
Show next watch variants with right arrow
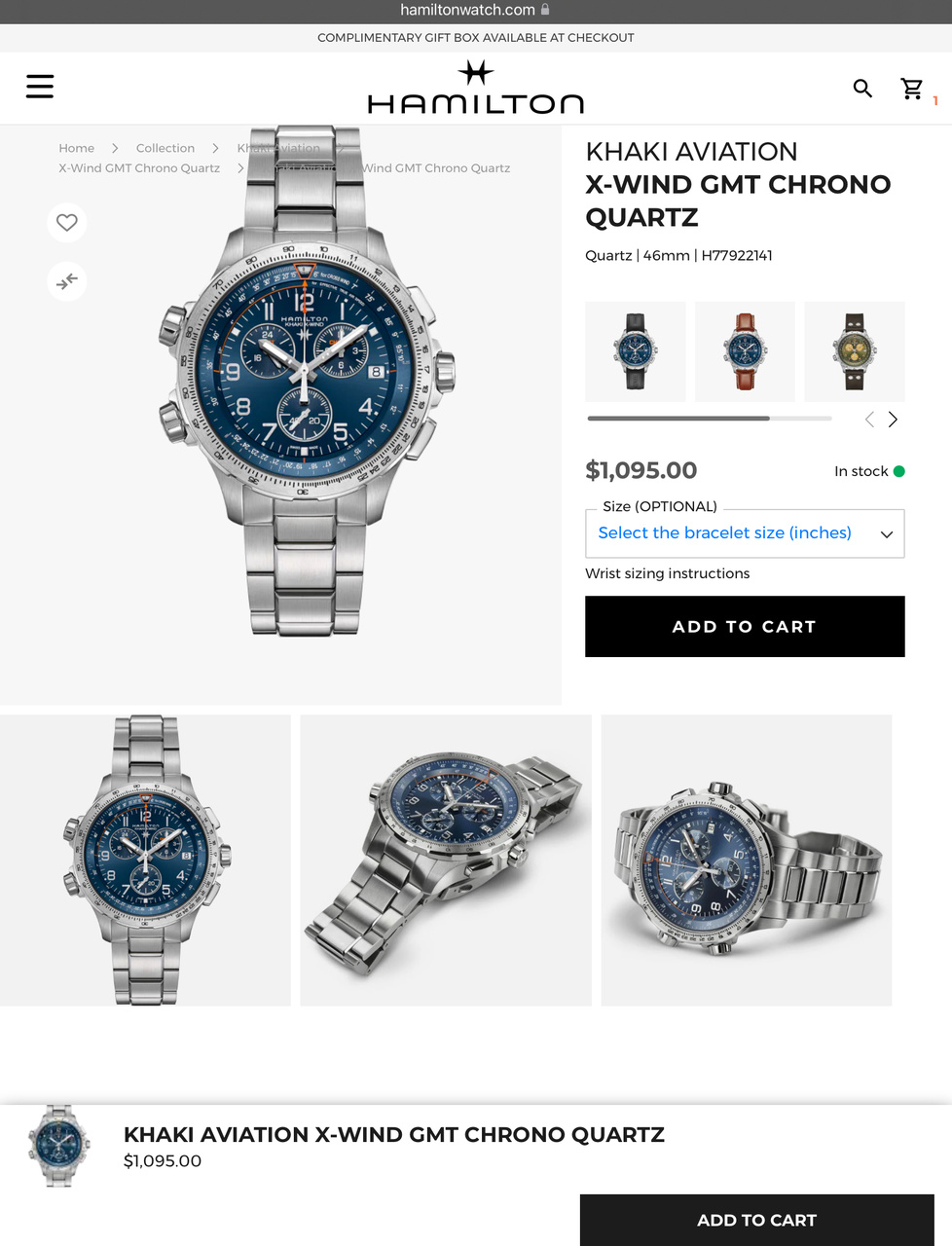(893, 420)
